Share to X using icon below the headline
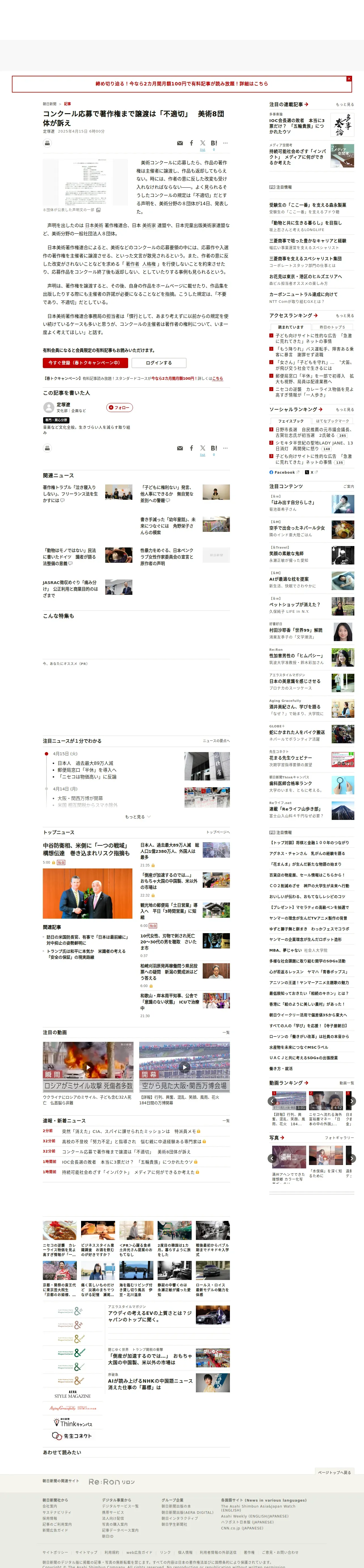Image resolution: width=364 pixels, height=1568 pixels. [203, 143]
